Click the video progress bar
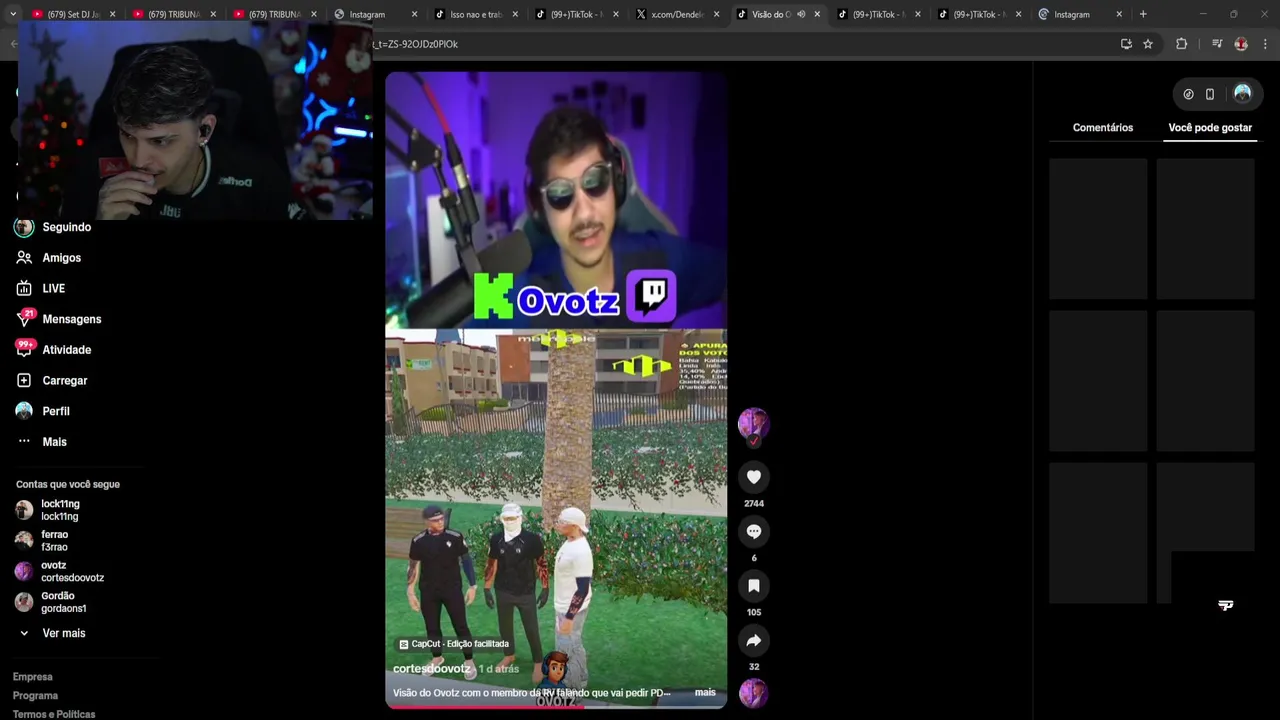1280x720 pixels. tap(556, 706)
